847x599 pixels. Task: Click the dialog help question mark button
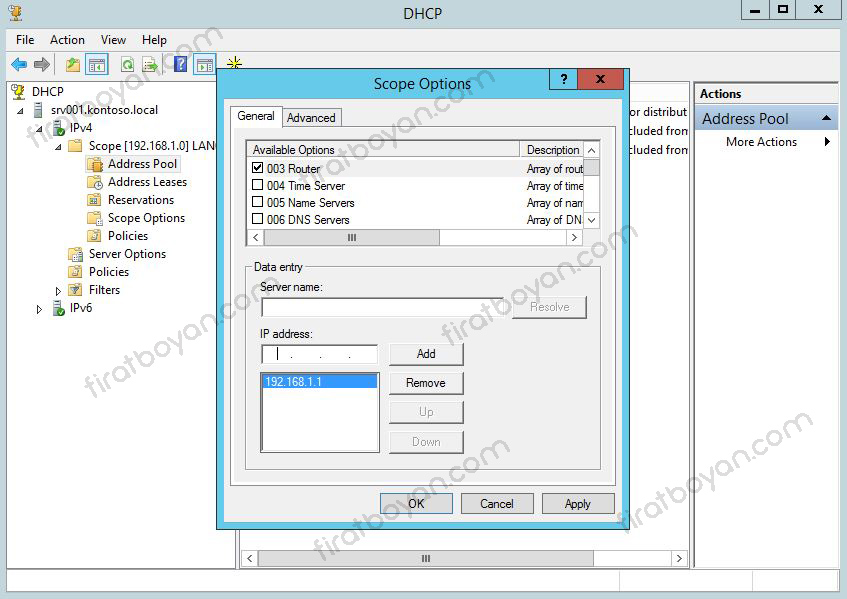[x=563, y=79]
